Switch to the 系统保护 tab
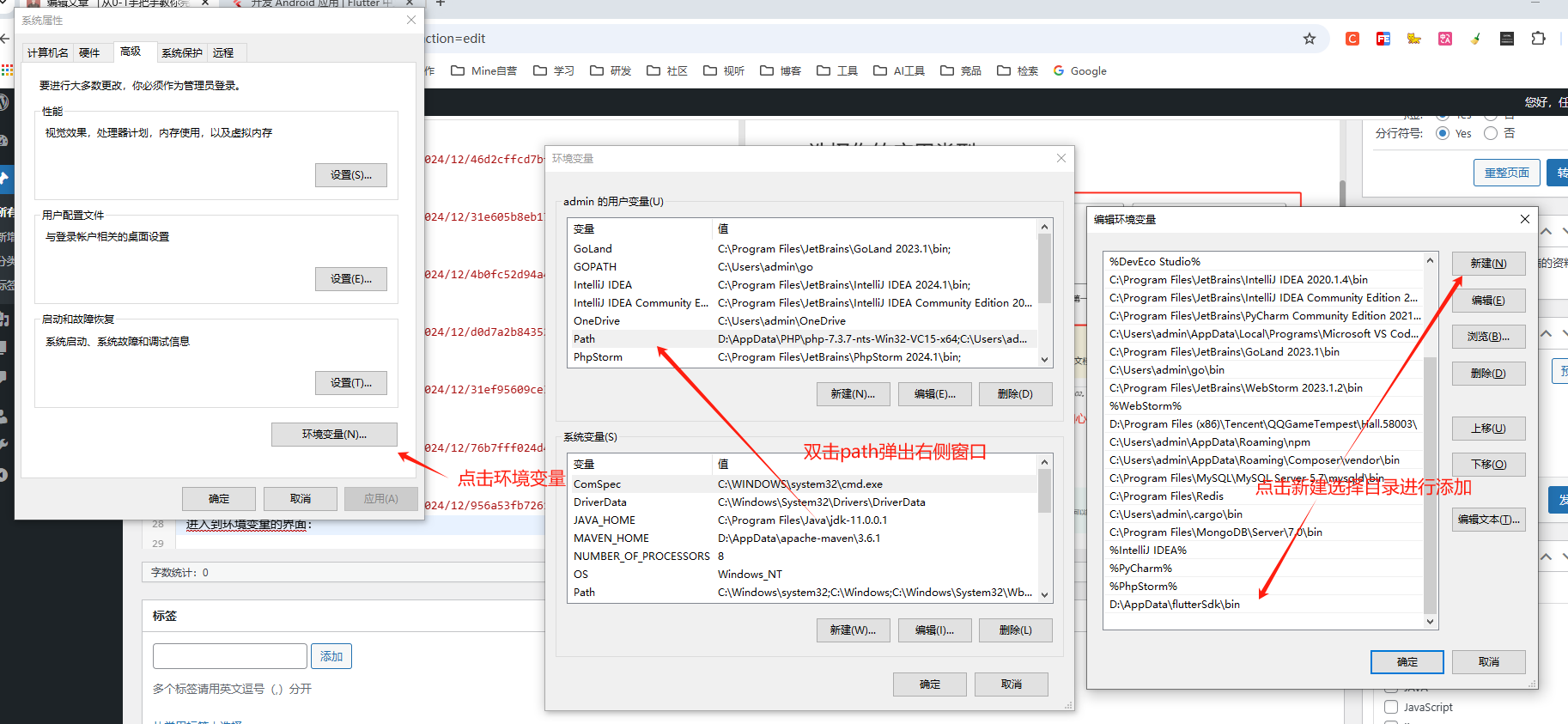1568x724 pixels. pyautogui.click(x=182, y=52)
